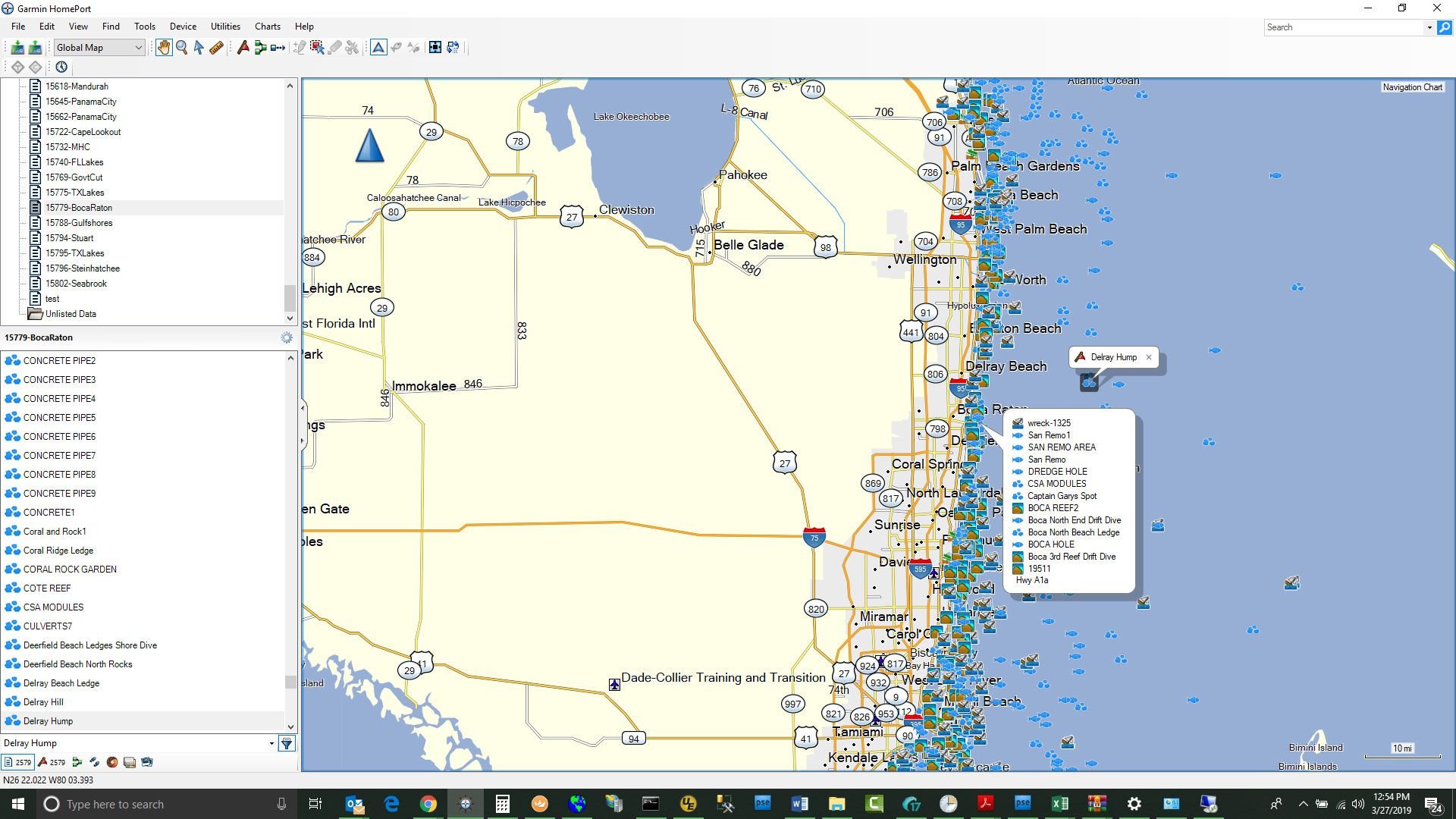Click the Send to Device toolbar icon

35,48
